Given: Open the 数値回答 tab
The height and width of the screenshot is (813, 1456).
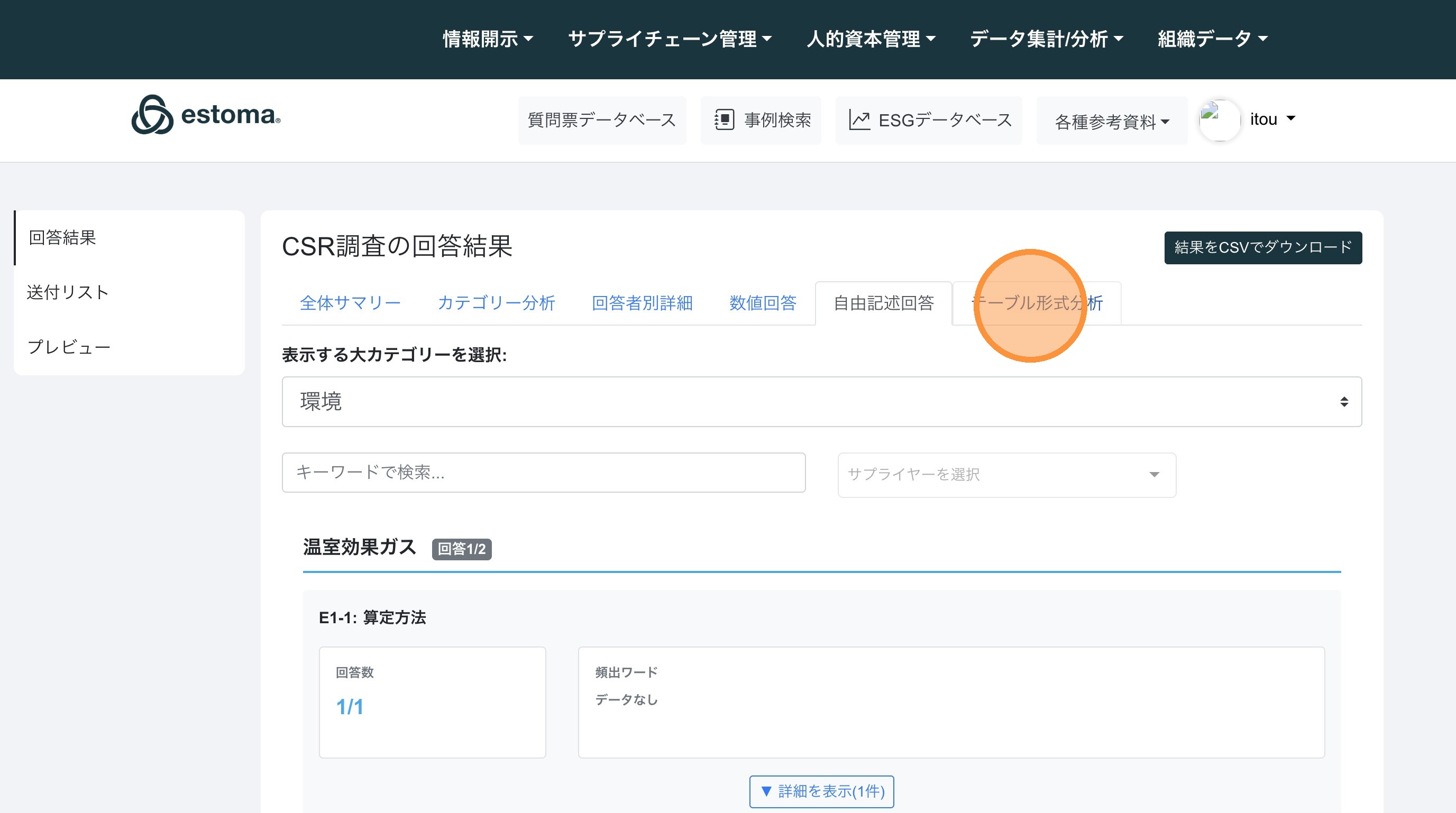Looking at the screenshot, I should pos(763,303).
